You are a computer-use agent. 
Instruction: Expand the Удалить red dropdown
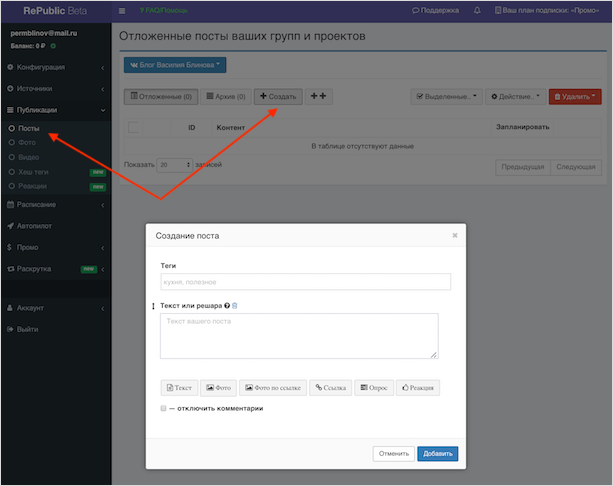[575, 97]
